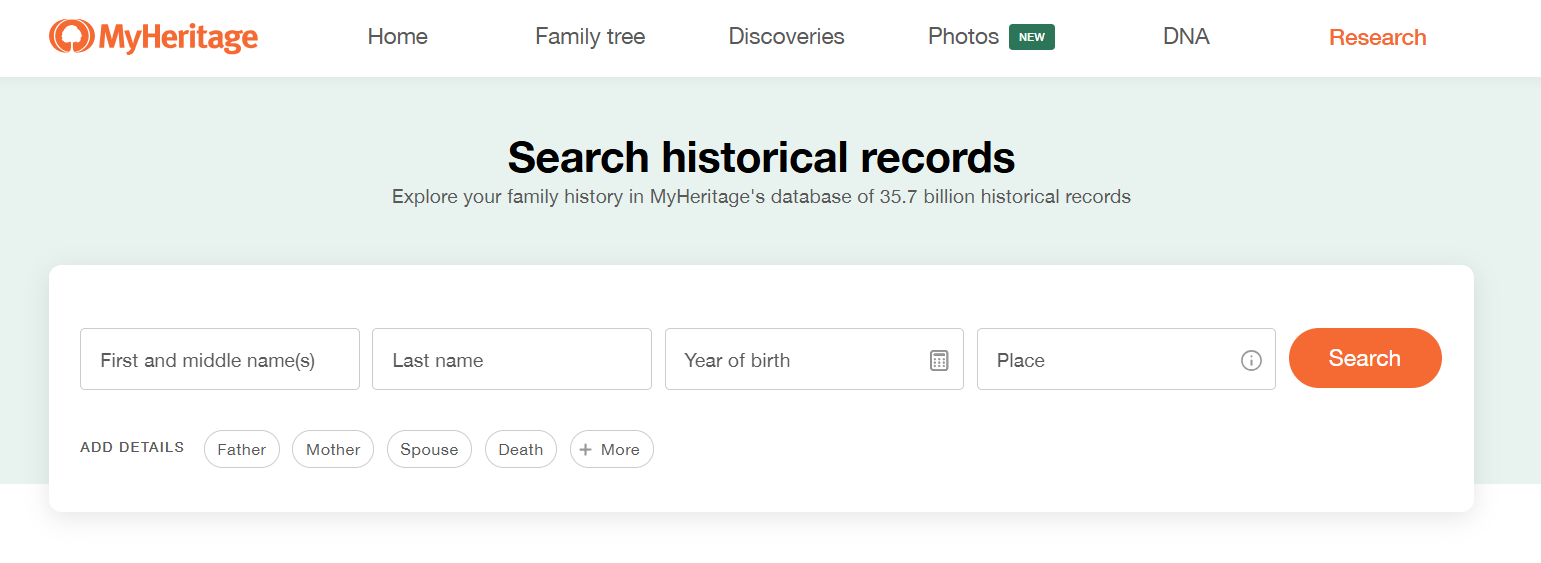
Task: Expand More detail options
Action: click(612, 449)
